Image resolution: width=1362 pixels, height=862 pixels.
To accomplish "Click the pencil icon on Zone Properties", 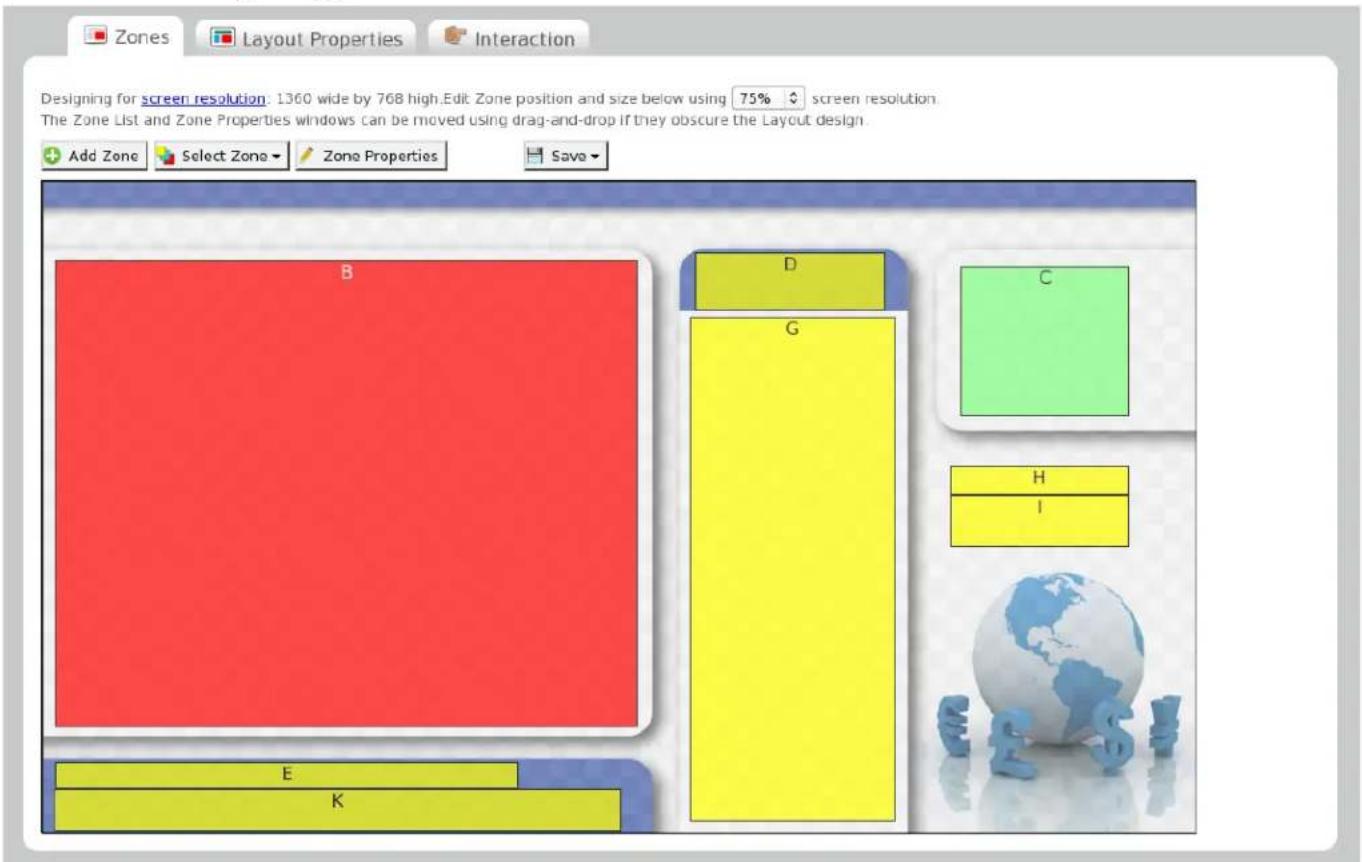I will 308,157.
